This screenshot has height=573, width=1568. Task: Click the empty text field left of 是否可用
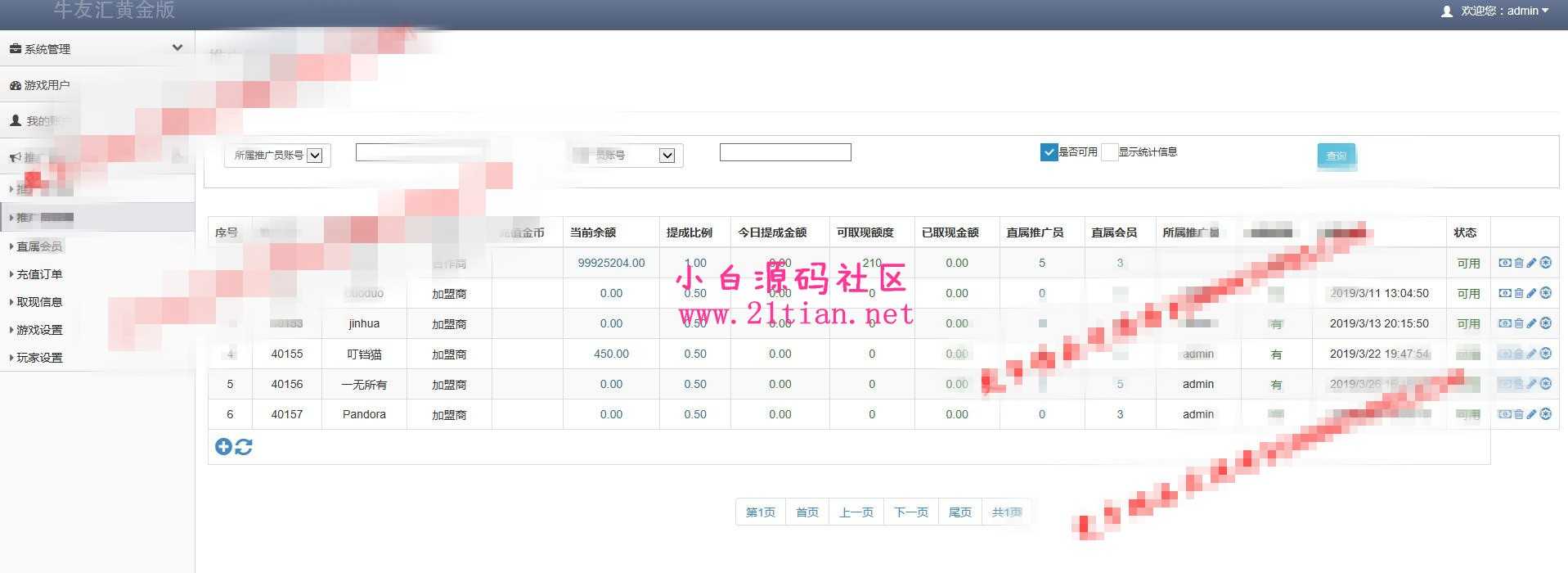[785, 152]
